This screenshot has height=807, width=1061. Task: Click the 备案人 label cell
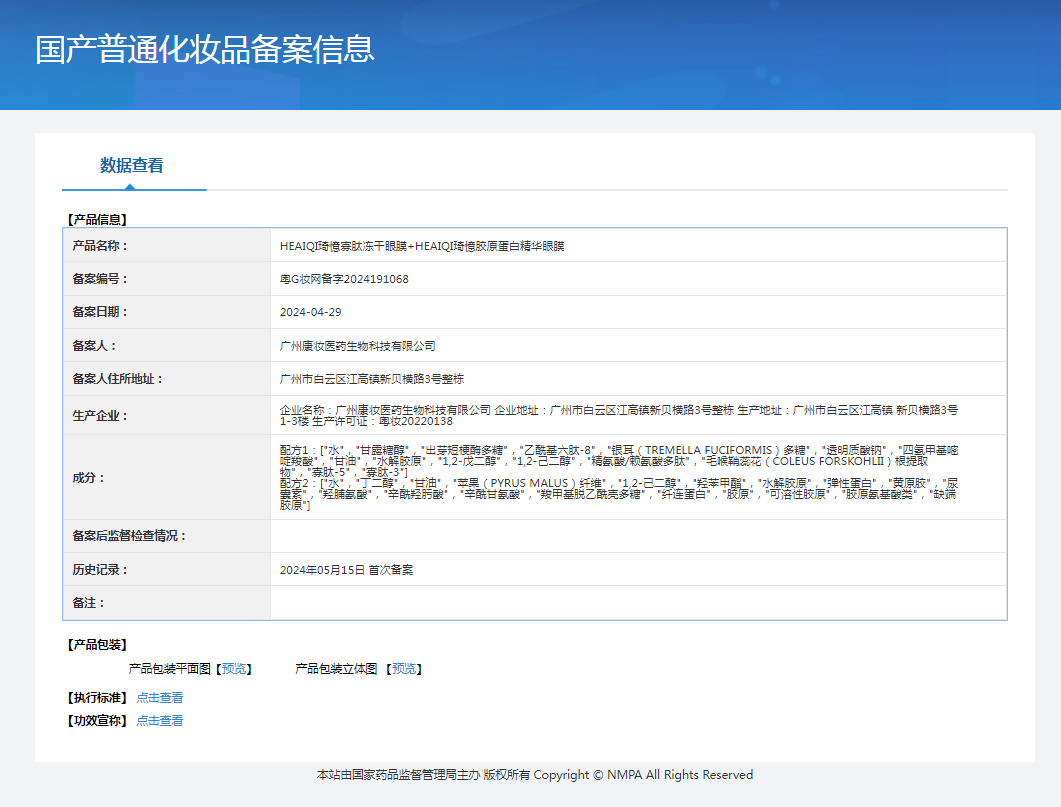166,346
